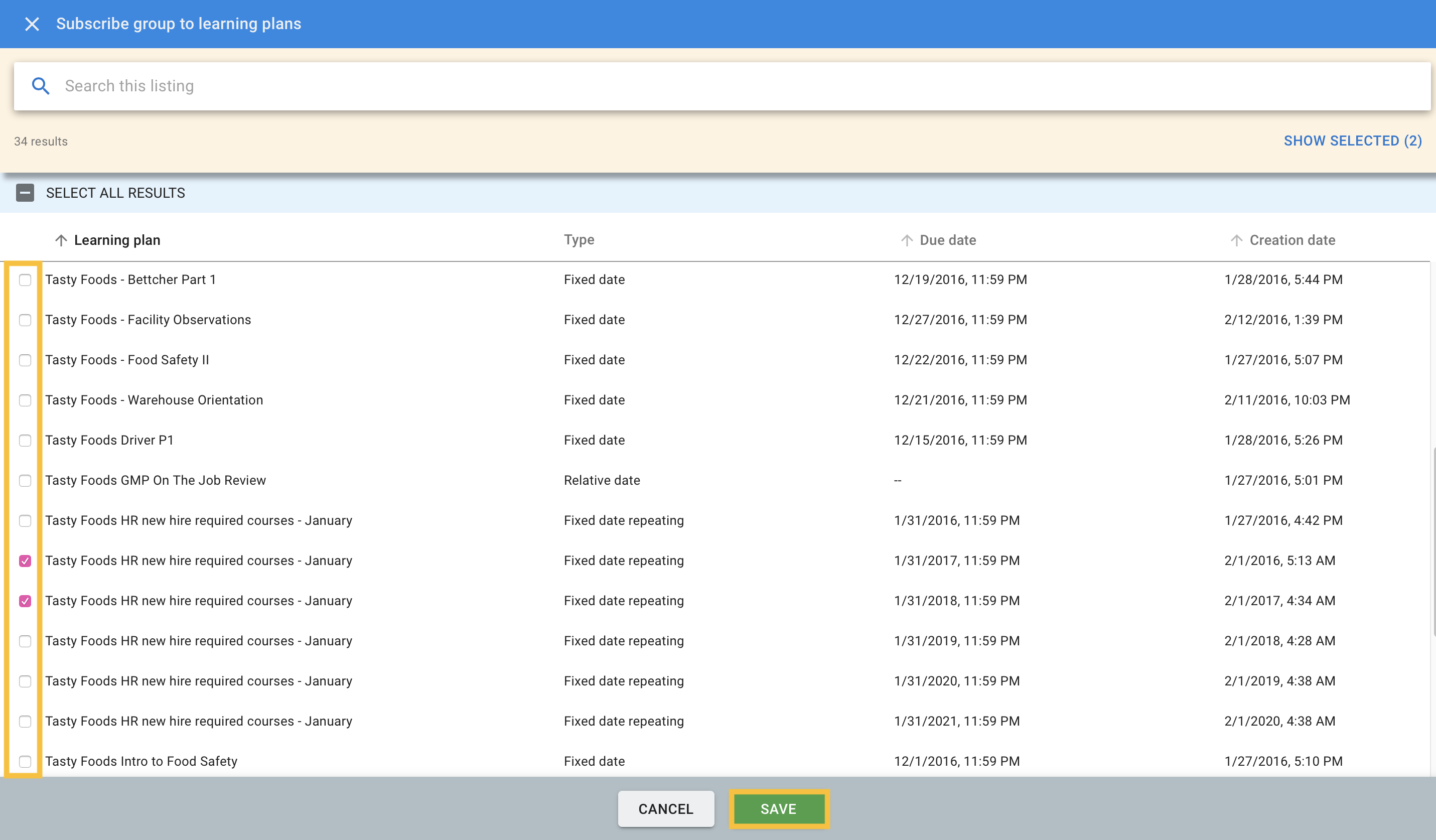The height and width of the screenshot is (840, 1436).
Task: Check Tasty Foods GMP On The Job Review
Action: (25, 480)
